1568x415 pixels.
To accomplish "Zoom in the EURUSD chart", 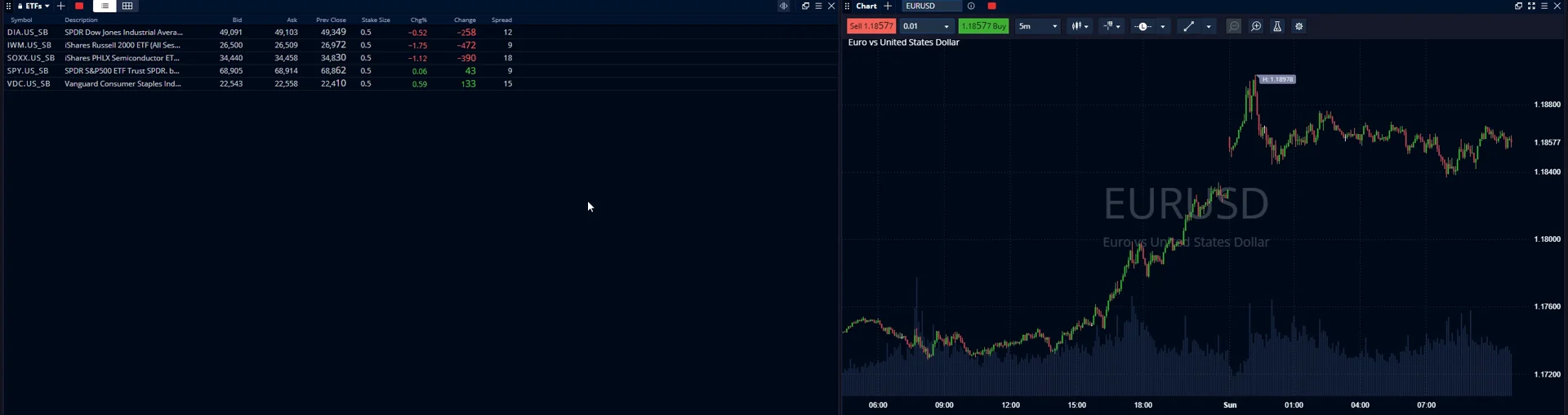I will (x=1256, y=26).
